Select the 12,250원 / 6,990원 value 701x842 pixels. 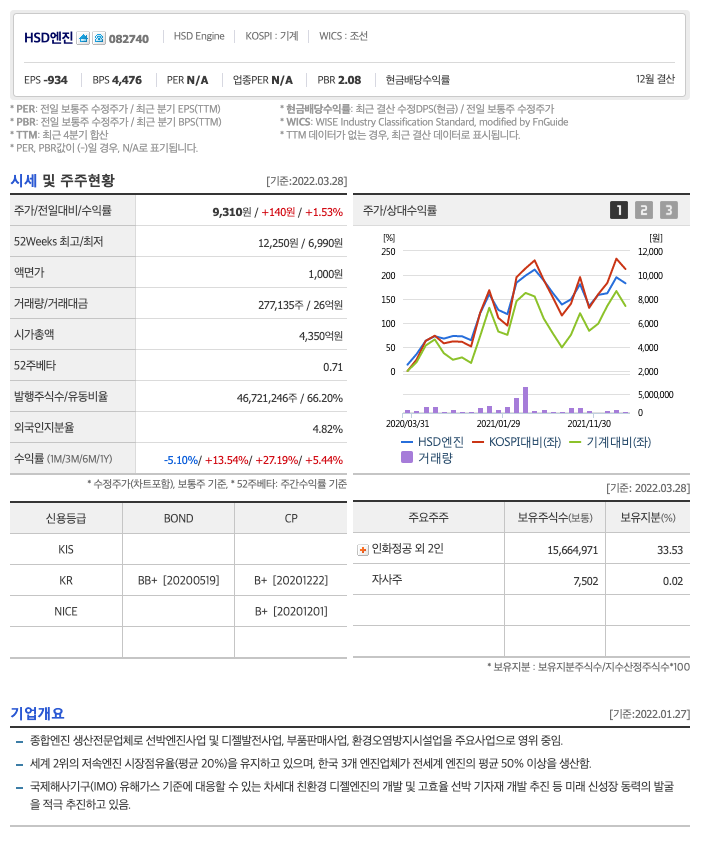pos(300,243)
